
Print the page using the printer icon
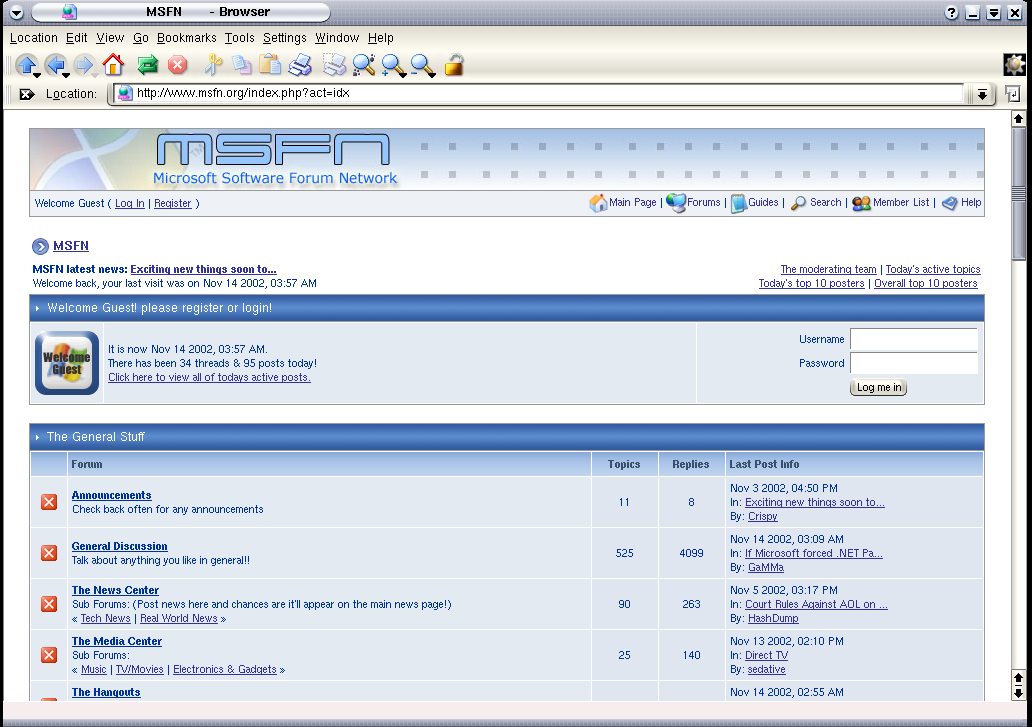[300, 64]
